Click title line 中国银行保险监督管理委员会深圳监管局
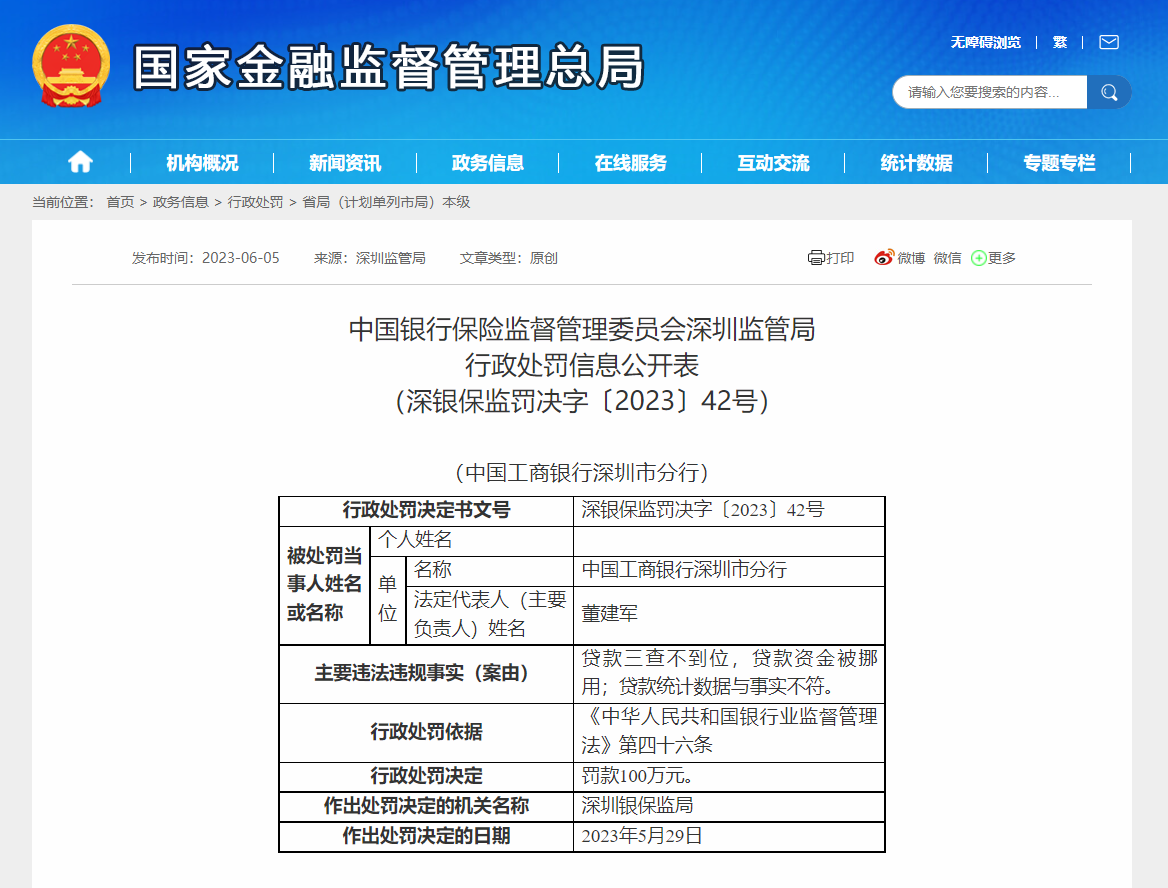Image resolution: width=1168 pixels, height=888 pixels. (x=582, y=329)
